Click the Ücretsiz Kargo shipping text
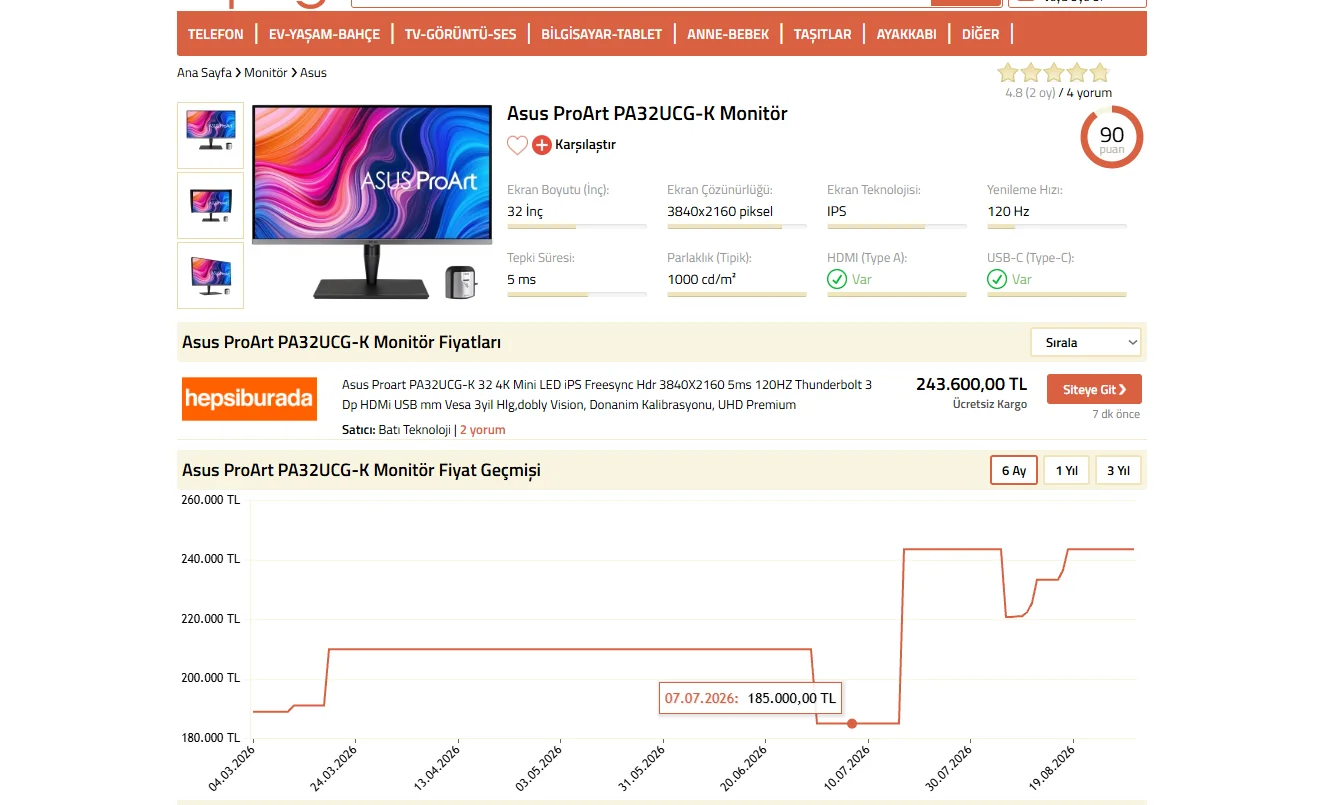Image resolution: width=1331 pixels, height=805 pixels. tap(990, 405)
